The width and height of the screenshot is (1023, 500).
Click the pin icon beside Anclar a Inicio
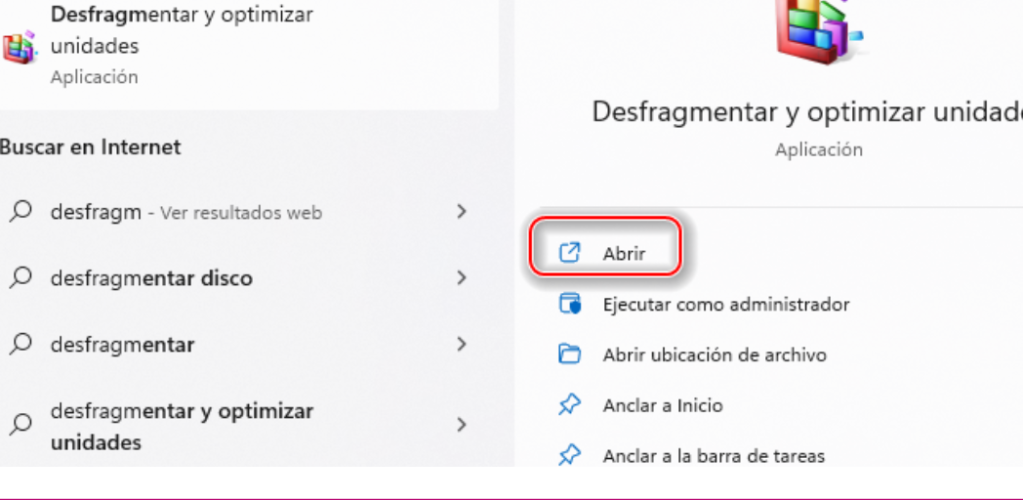click(568, 405)
